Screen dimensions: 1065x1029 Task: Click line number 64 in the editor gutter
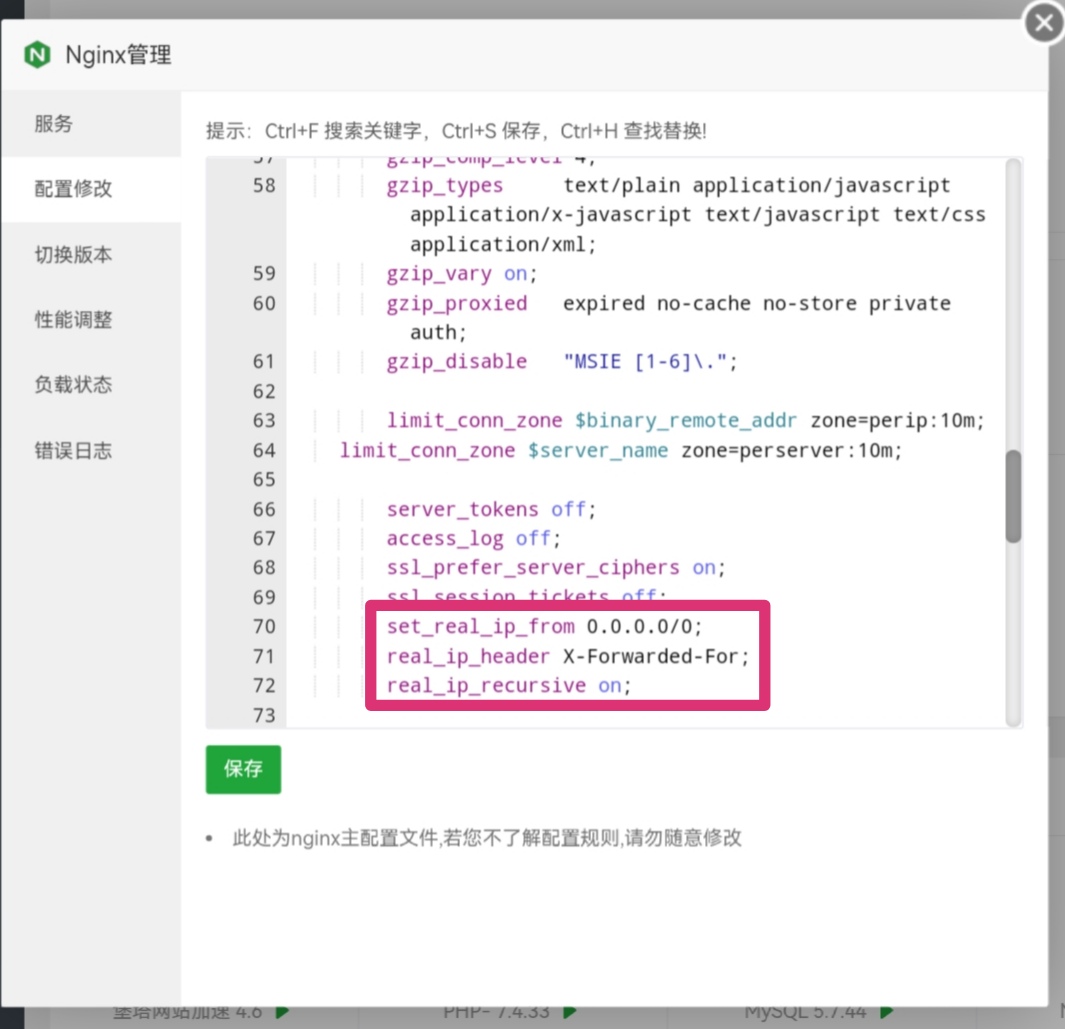[264, 450]
